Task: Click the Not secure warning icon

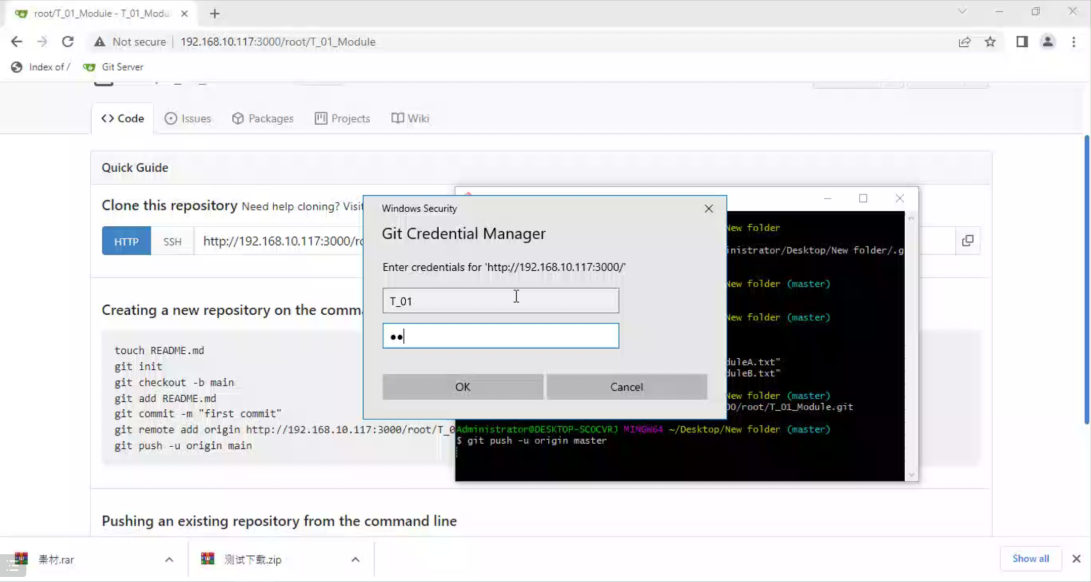Action: [x=99, y=42]
